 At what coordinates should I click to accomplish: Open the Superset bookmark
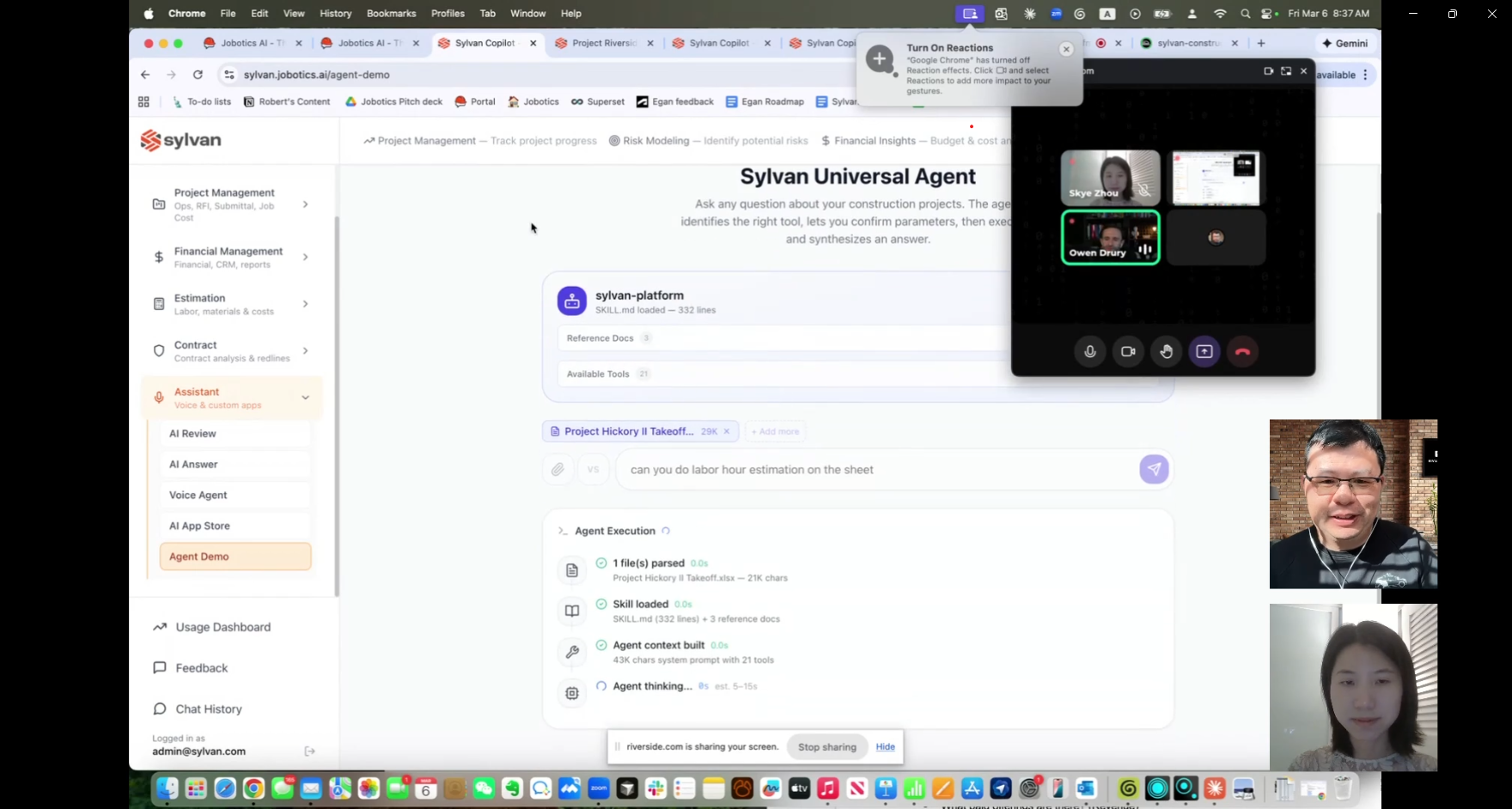[x=598, y=101]
